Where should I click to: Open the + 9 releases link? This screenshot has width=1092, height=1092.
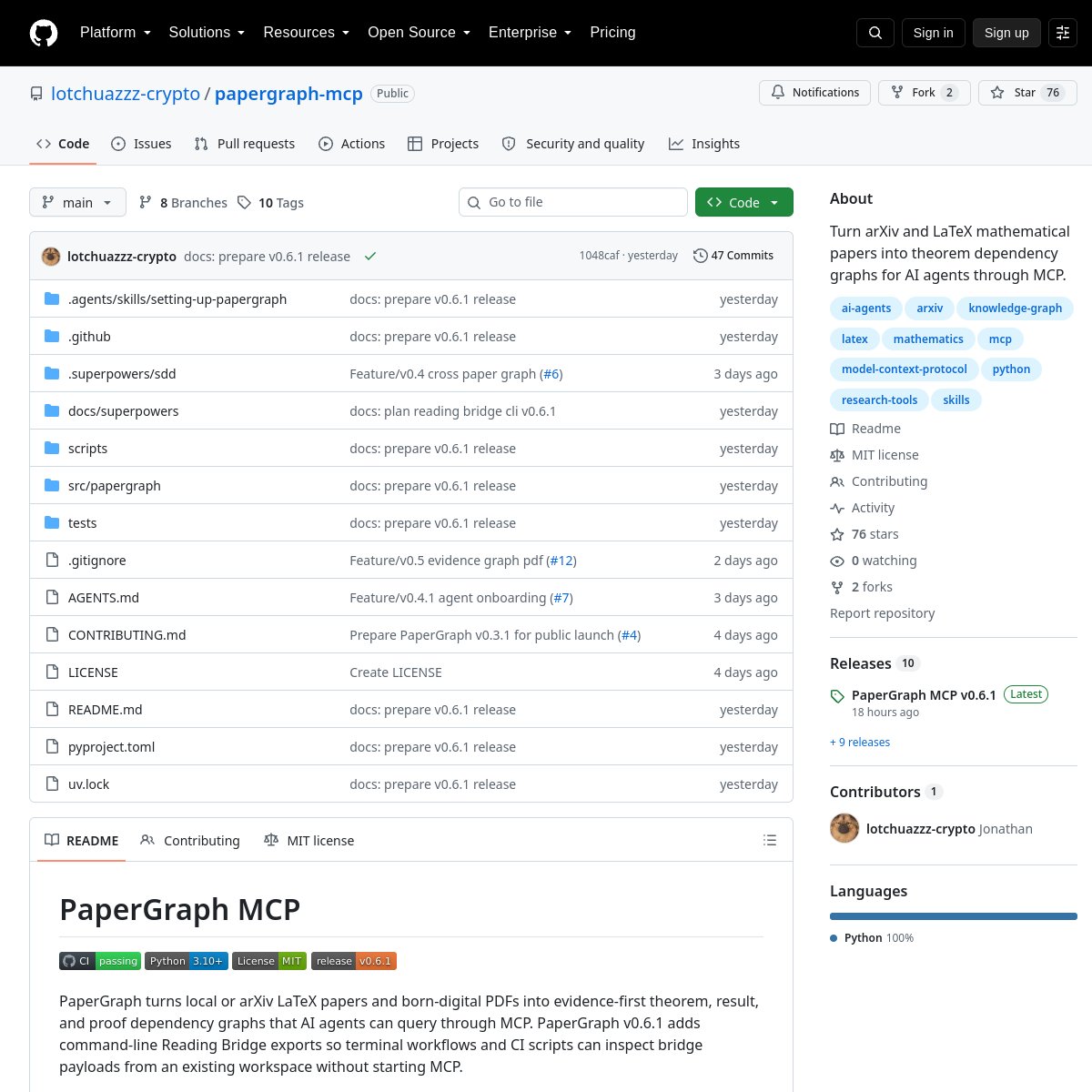860,743
